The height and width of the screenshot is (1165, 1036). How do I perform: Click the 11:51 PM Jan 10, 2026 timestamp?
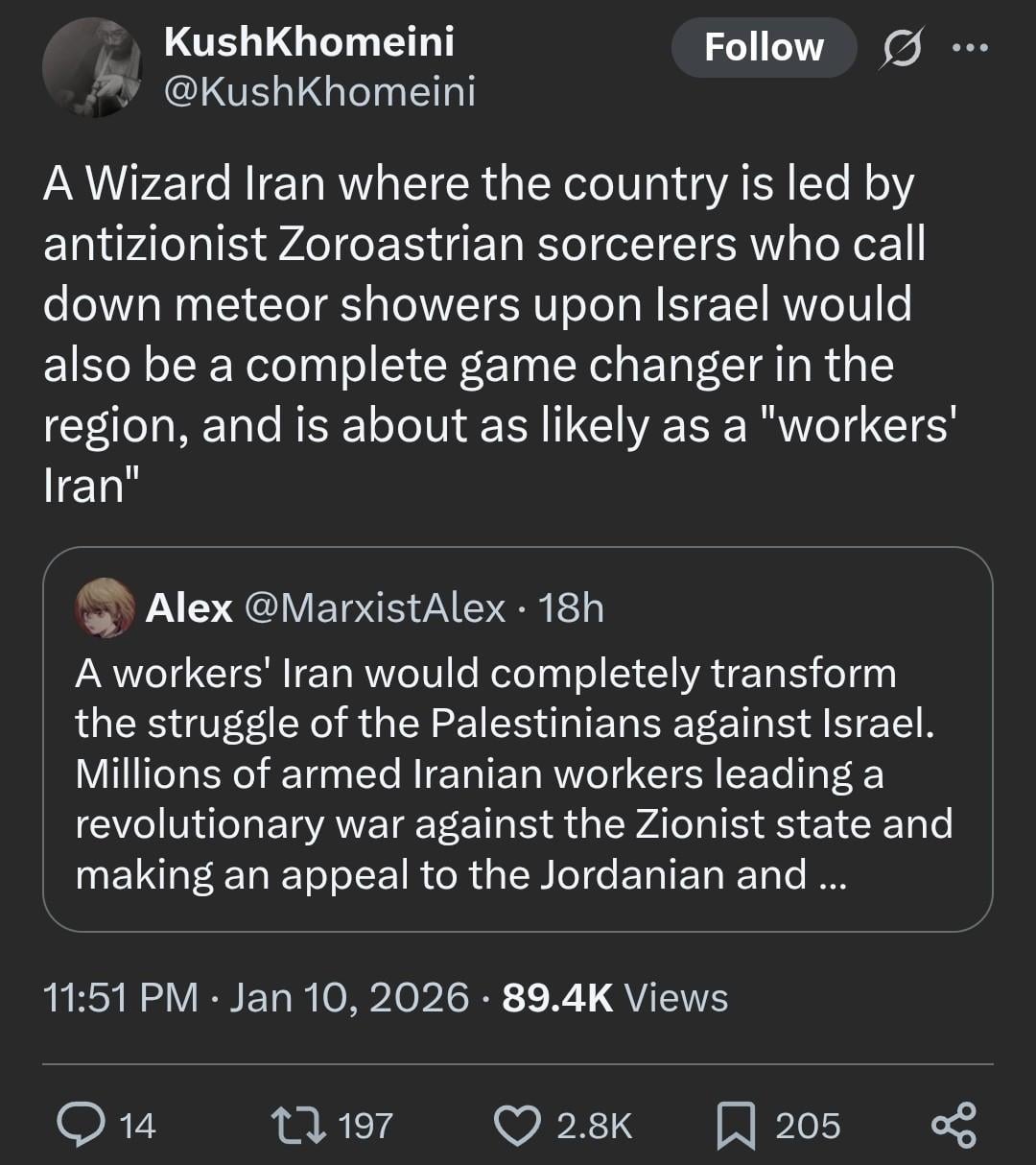[256, 997]
